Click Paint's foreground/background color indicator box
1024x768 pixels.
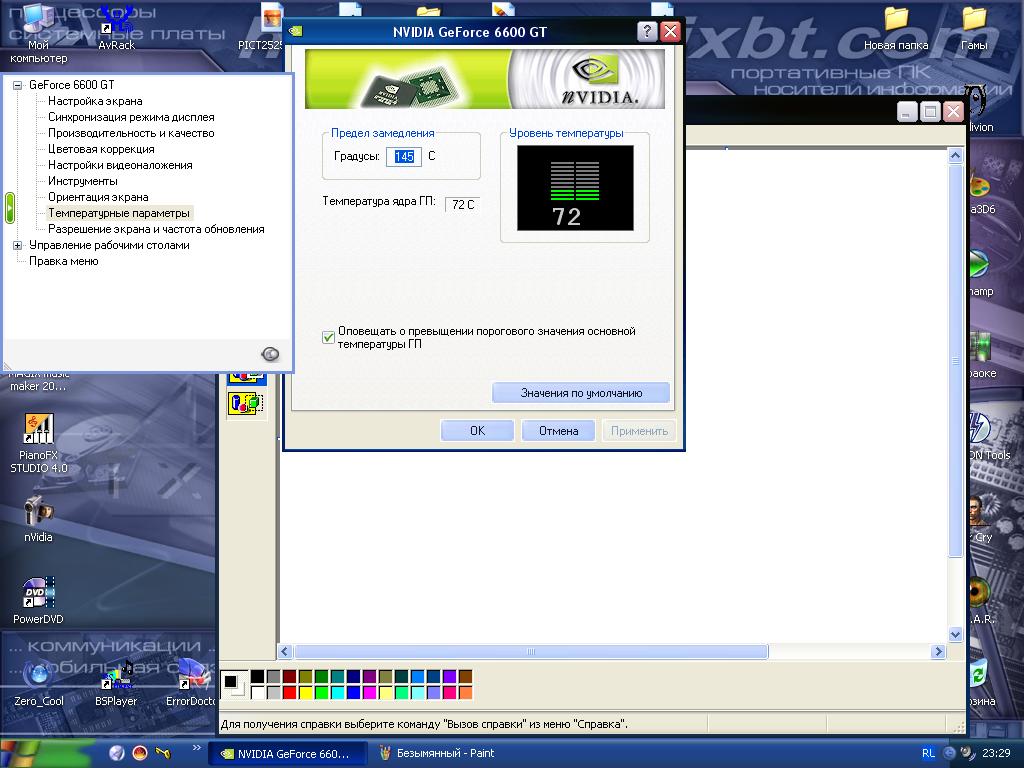(234, 684)
